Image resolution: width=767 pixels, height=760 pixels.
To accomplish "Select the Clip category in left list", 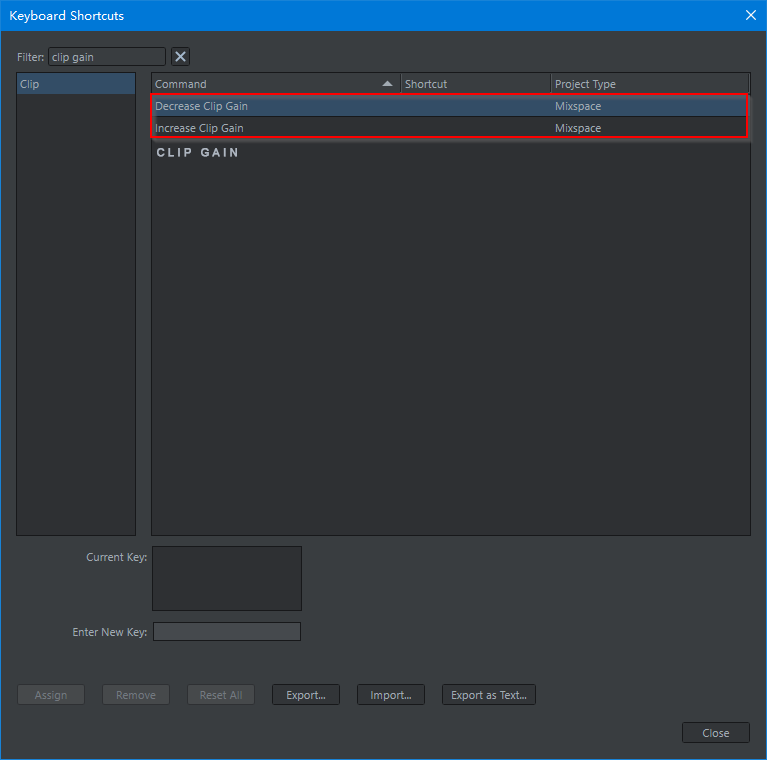I will [x=75, y=84].
